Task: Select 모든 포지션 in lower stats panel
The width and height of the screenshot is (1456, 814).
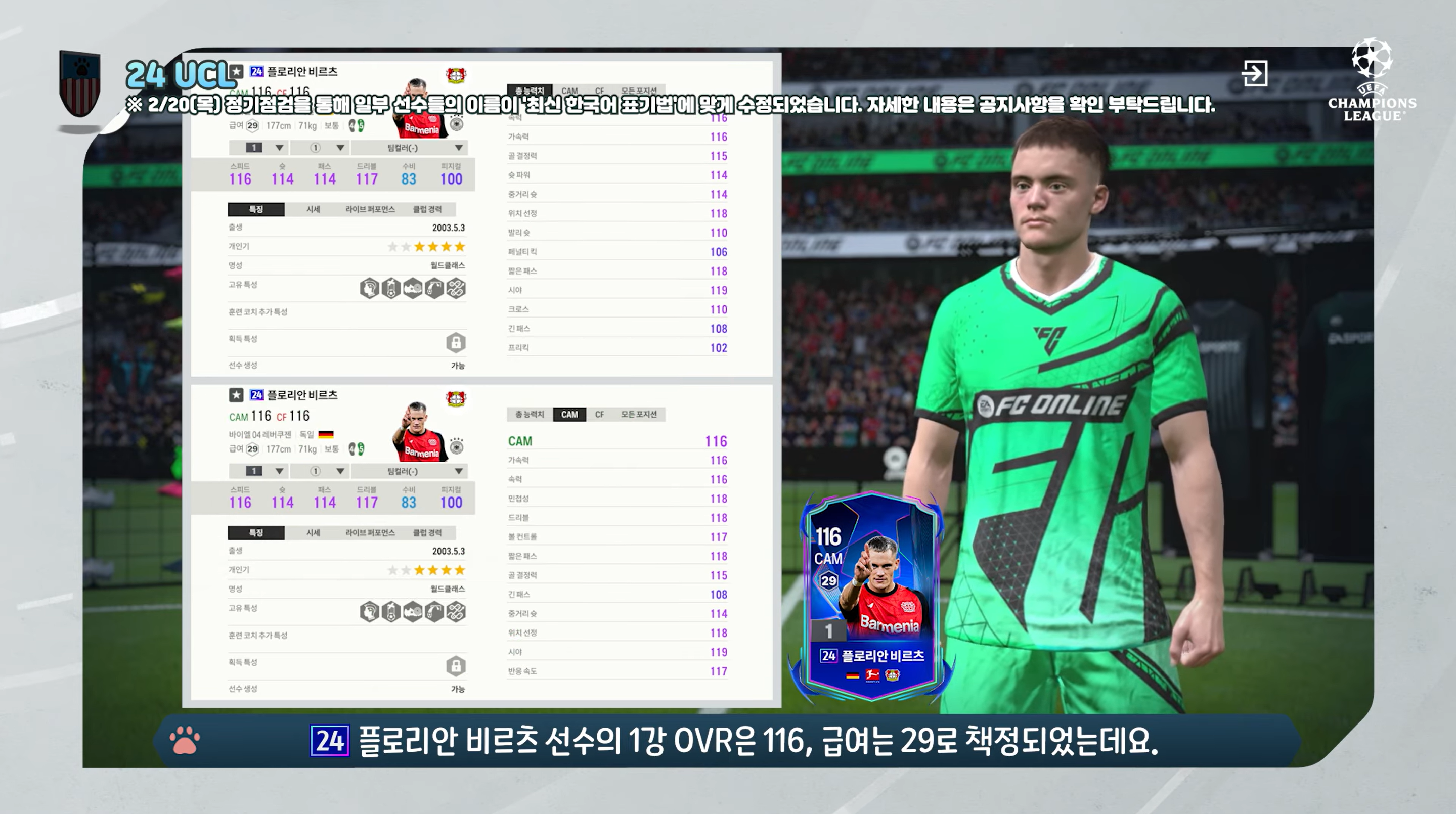Action: (x=639, y=414)
